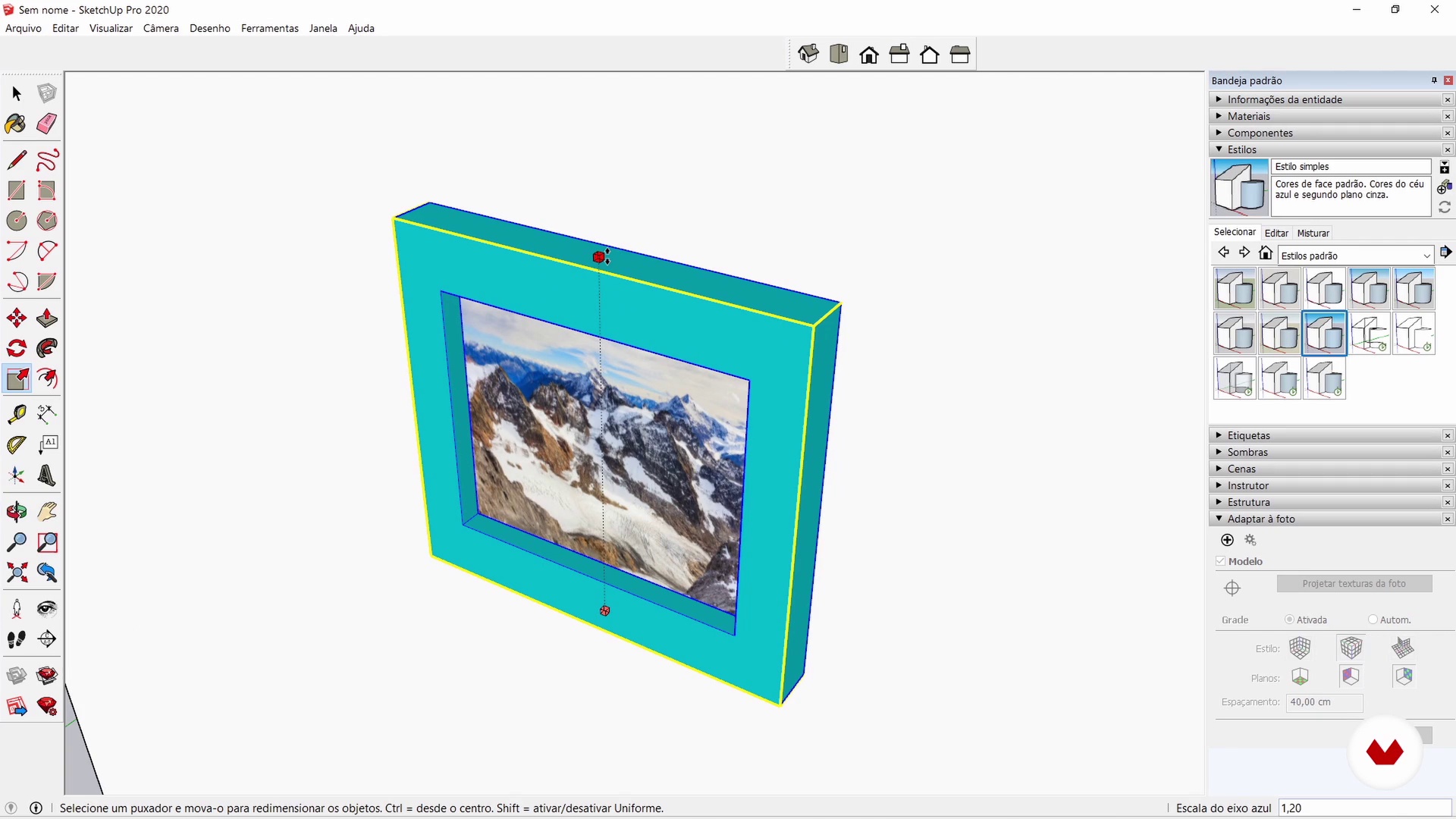Select the Autom. grade radio button
This screenshot has width=1456, height=819.
[1373, 620]
